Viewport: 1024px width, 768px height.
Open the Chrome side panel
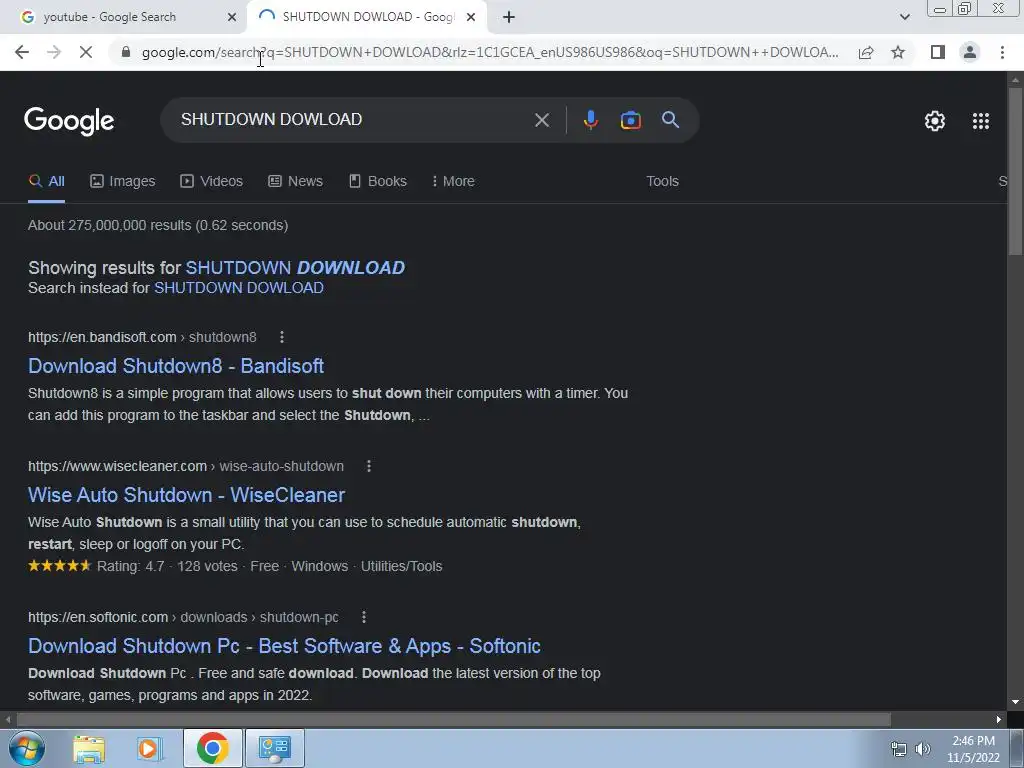click(x=938, y=52)
